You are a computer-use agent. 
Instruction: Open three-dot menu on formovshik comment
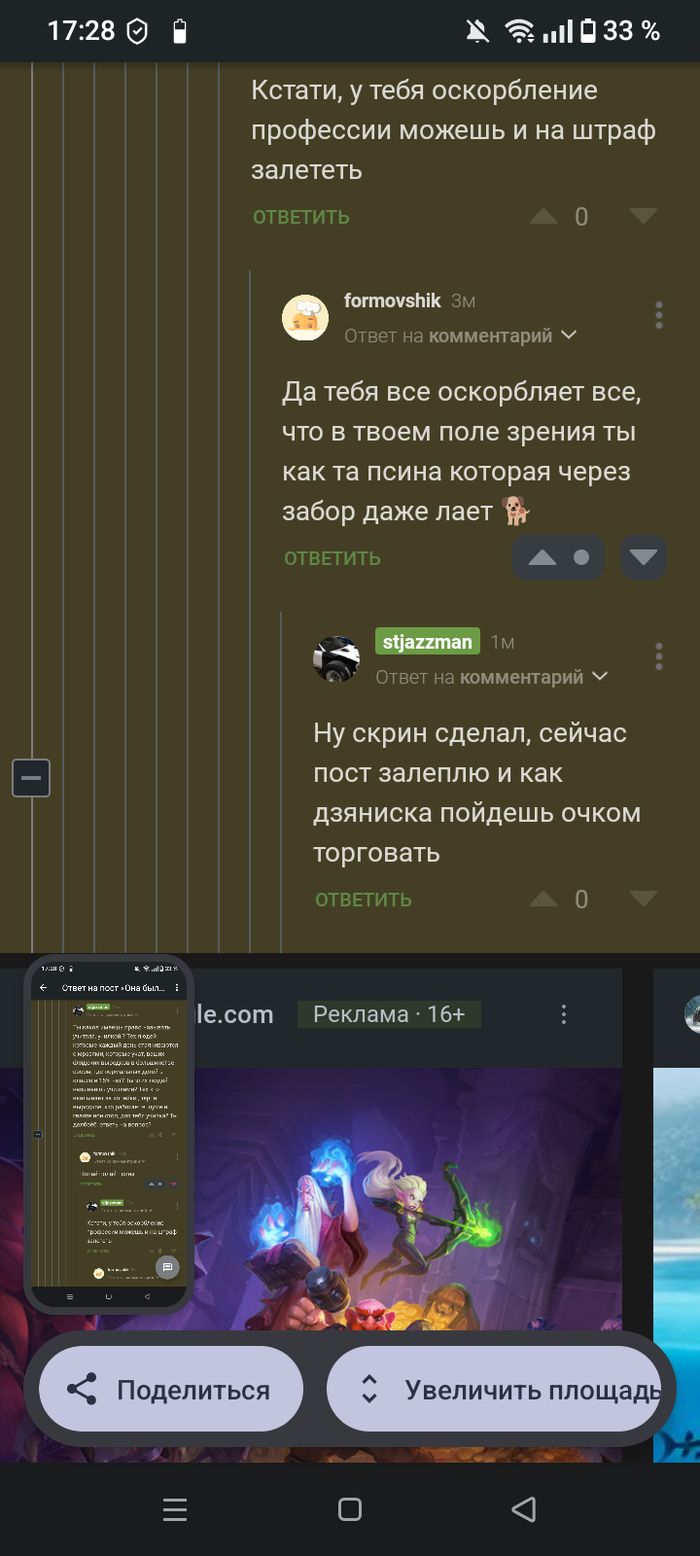pos(659,315)
